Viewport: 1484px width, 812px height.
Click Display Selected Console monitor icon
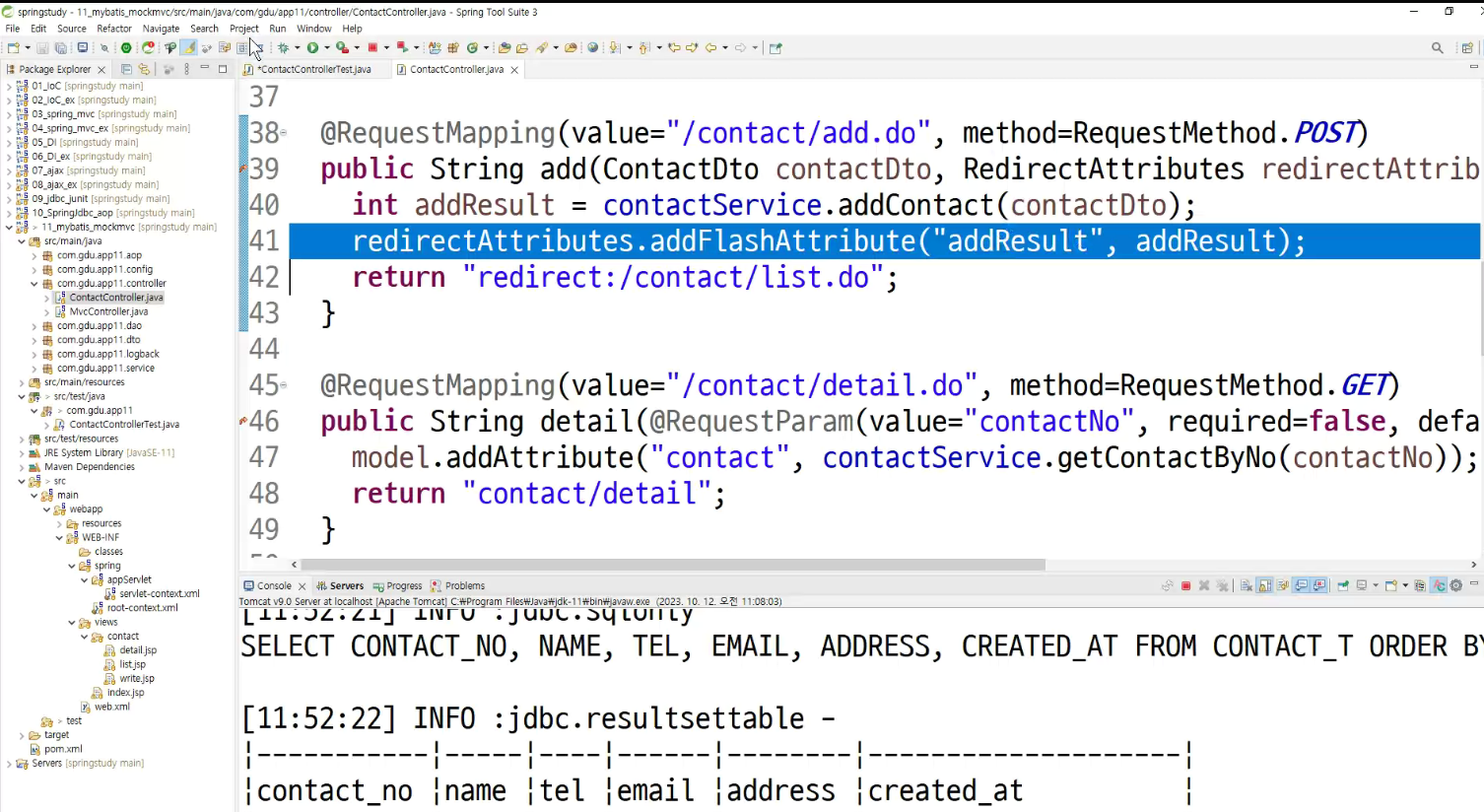click(1361, 585)
